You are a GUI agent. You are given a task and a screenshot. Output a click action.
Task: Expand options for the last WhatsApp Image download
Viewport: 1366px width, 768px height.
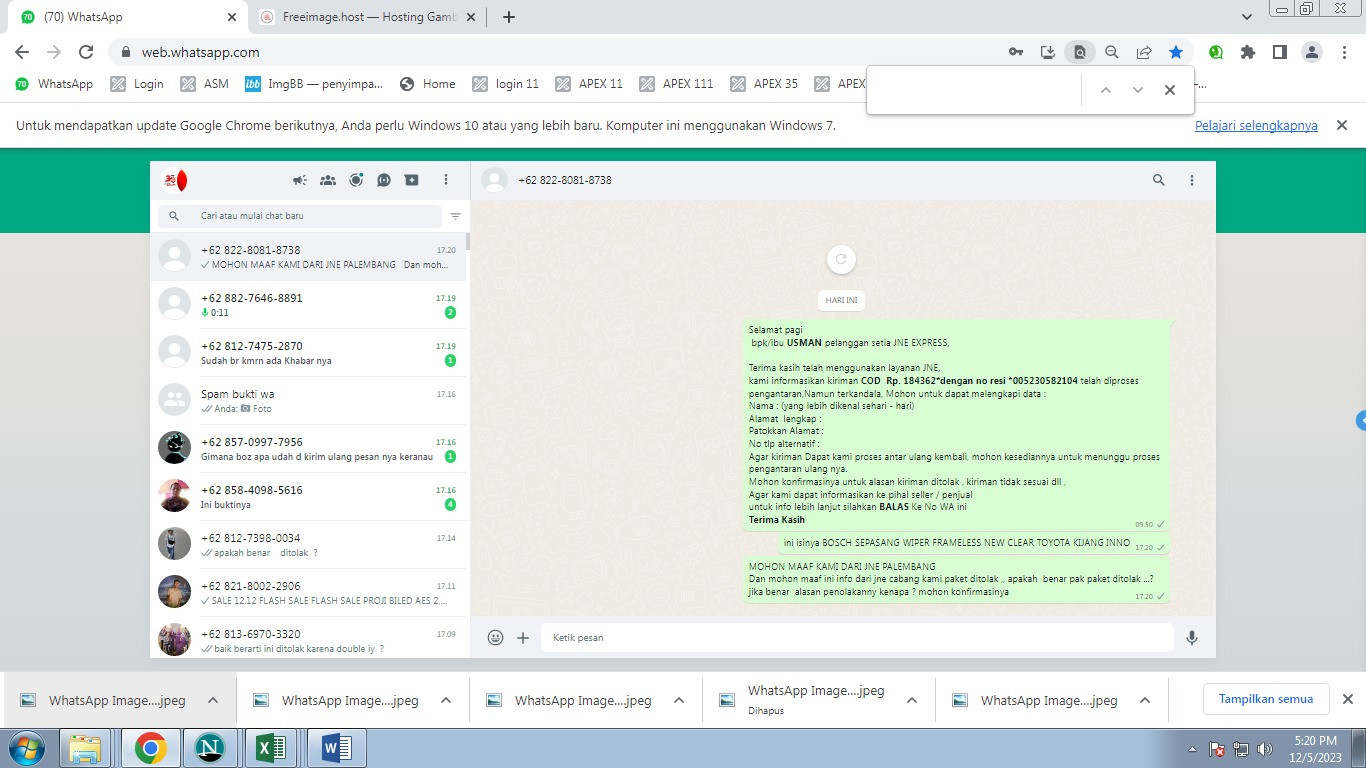1145,700
